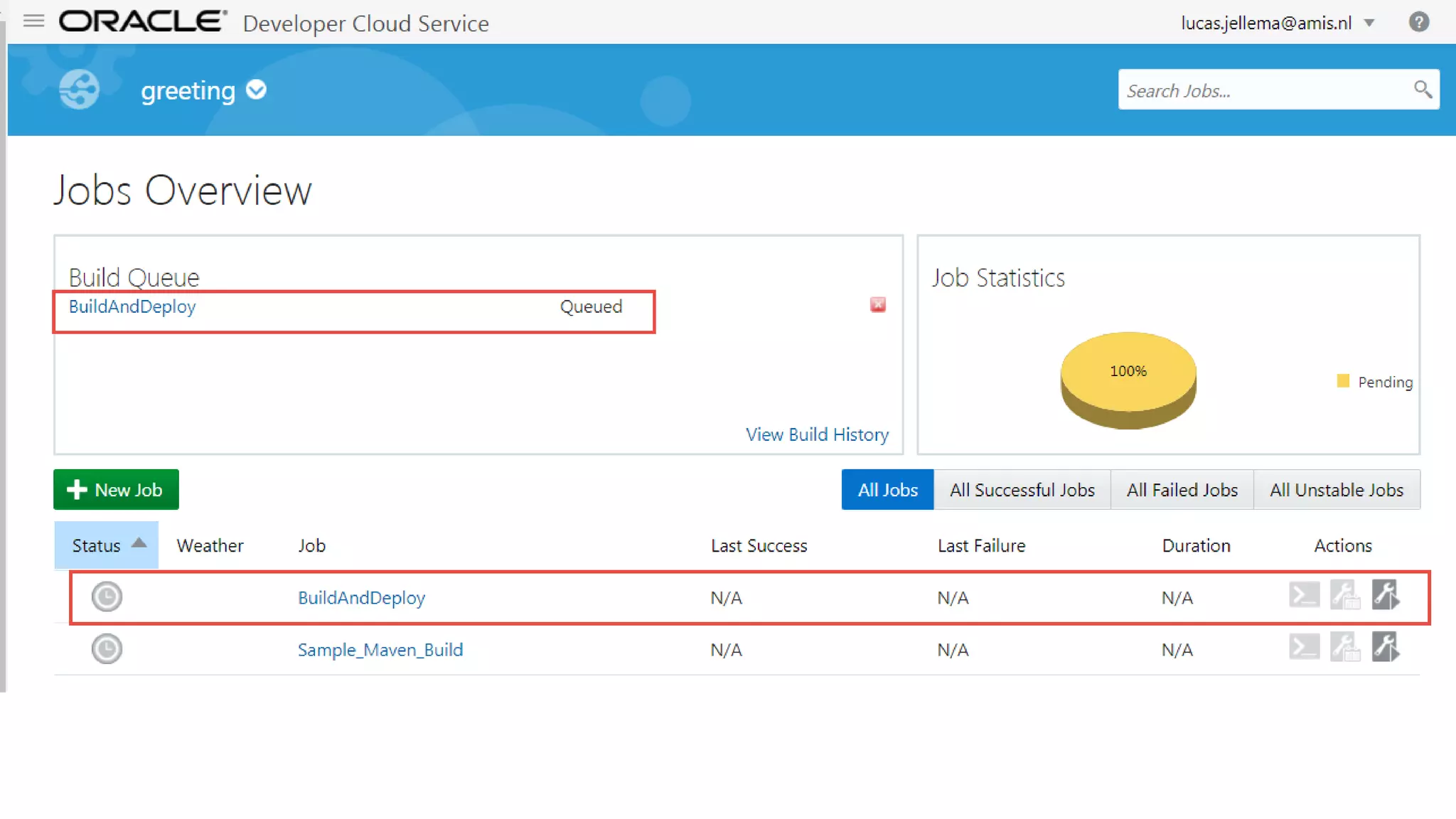Switch to All Successful Jobs tab
Screen dimensions: 1456x819
1022,490
